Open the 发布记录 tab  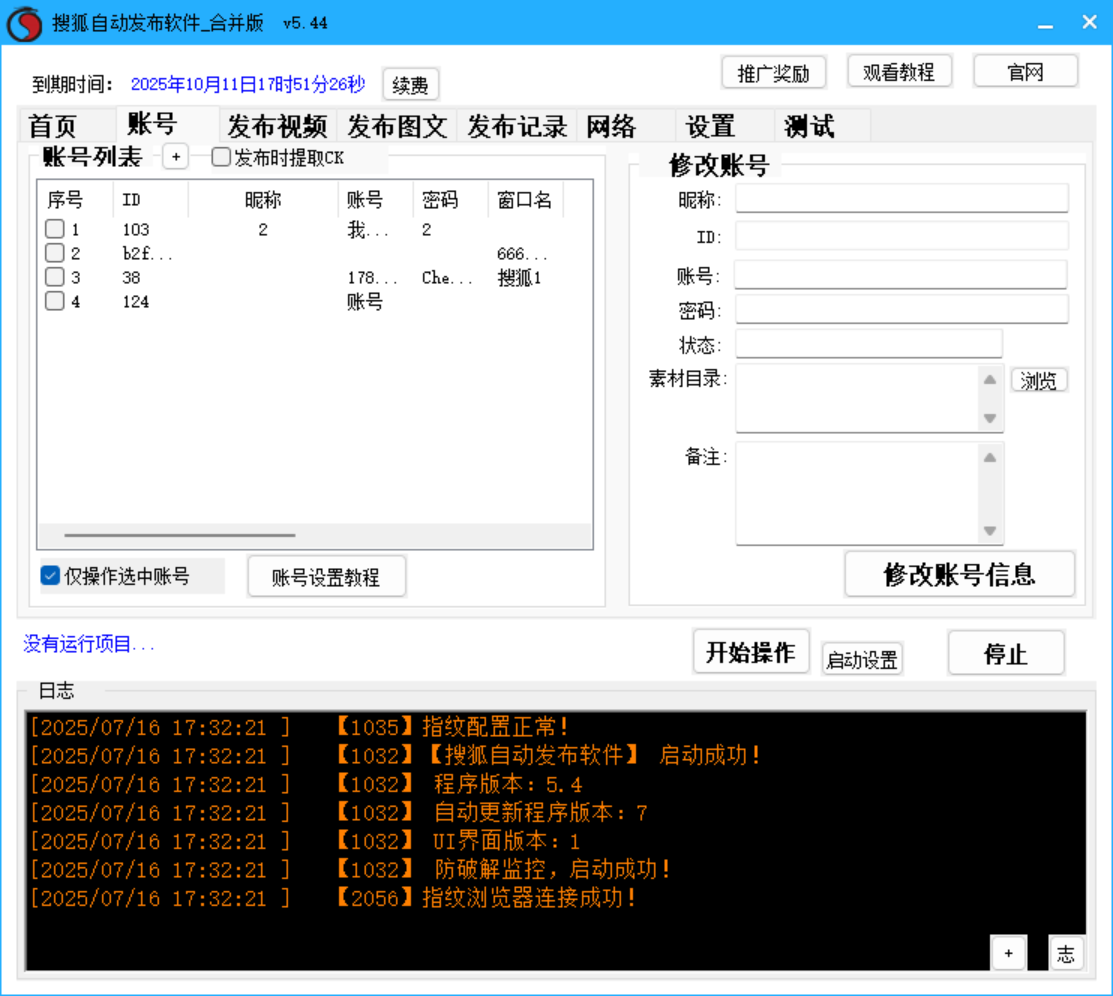click(517, 126)
